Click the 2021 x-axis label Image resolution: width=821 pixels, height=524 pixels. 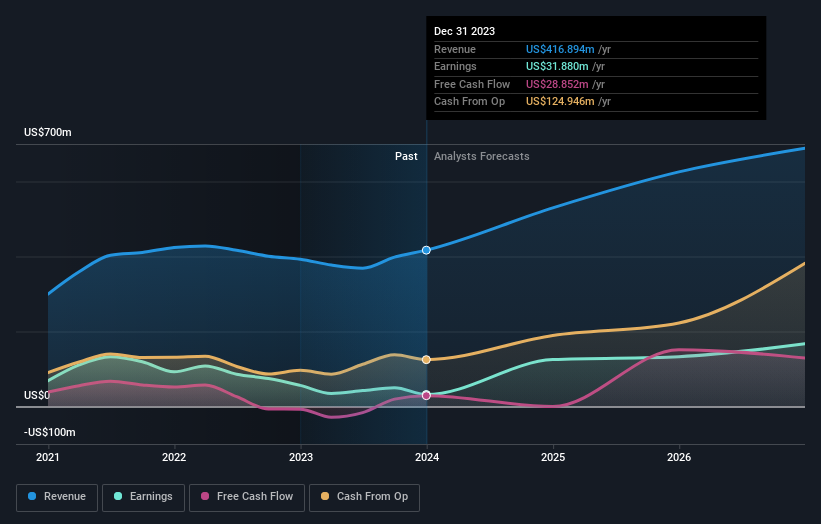point(48,458)
